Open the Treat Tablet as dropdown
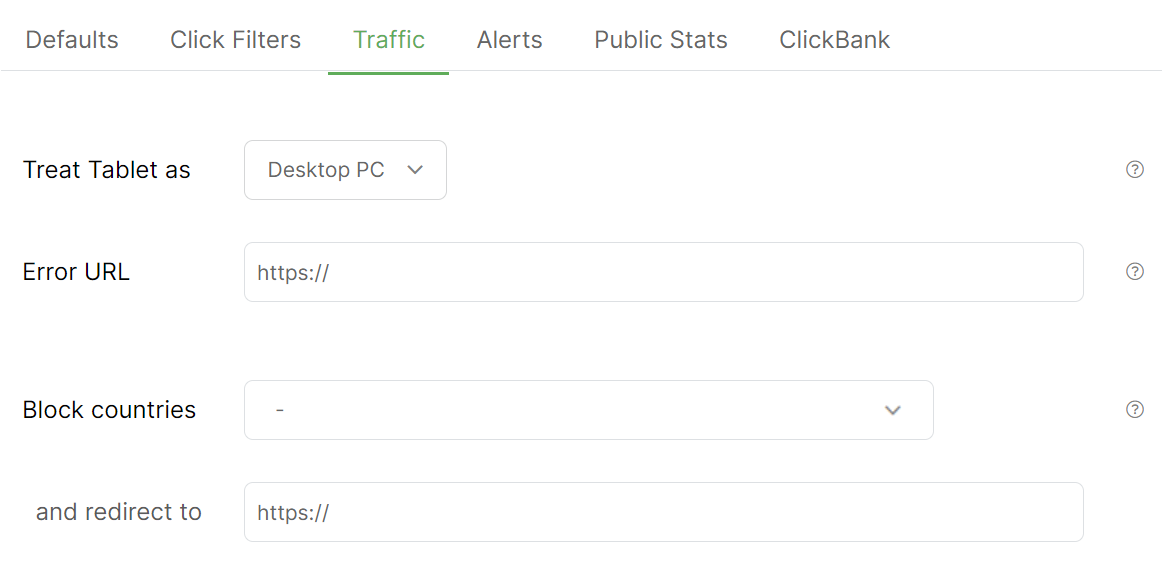This screenshot has width=1162, height=574. tap(344, 170)
